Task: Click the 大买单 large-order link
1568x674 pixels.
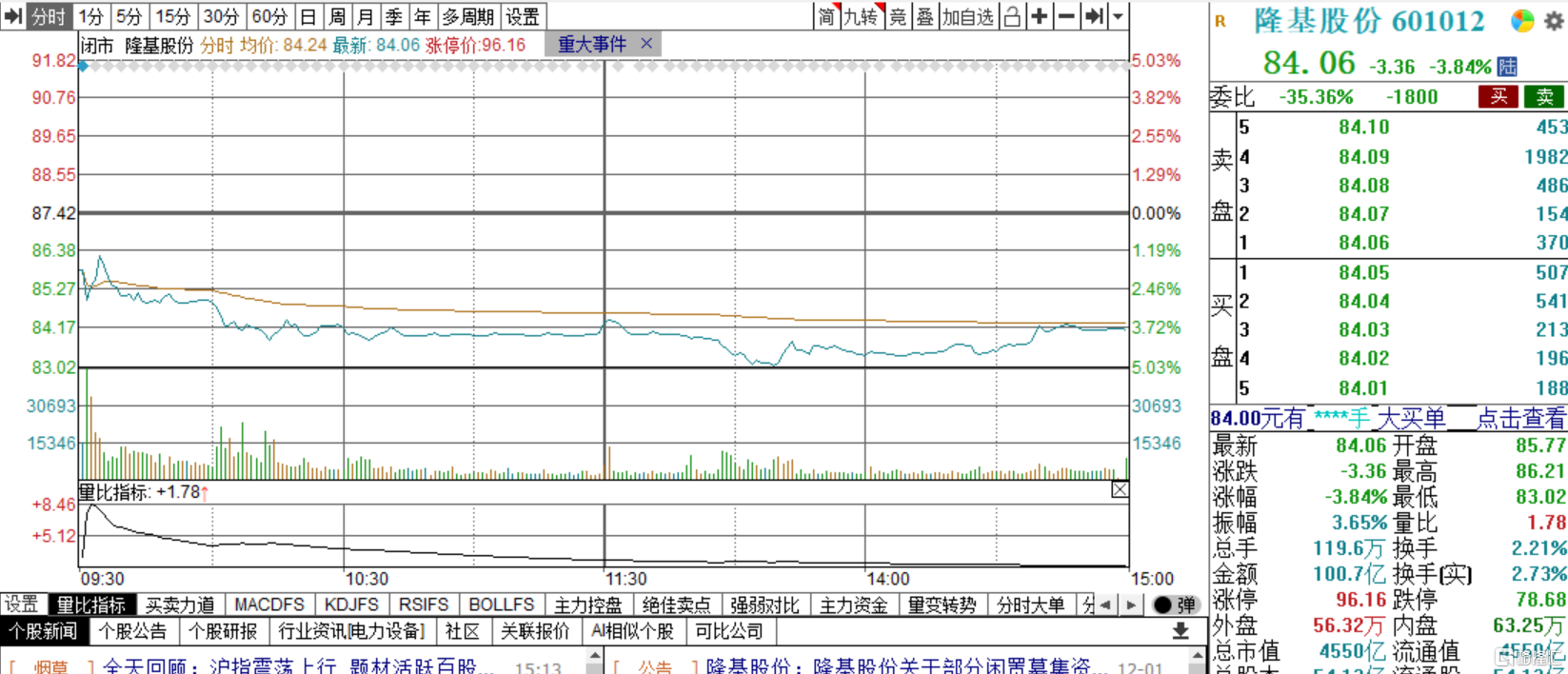Action: [x=1411, y=418]
